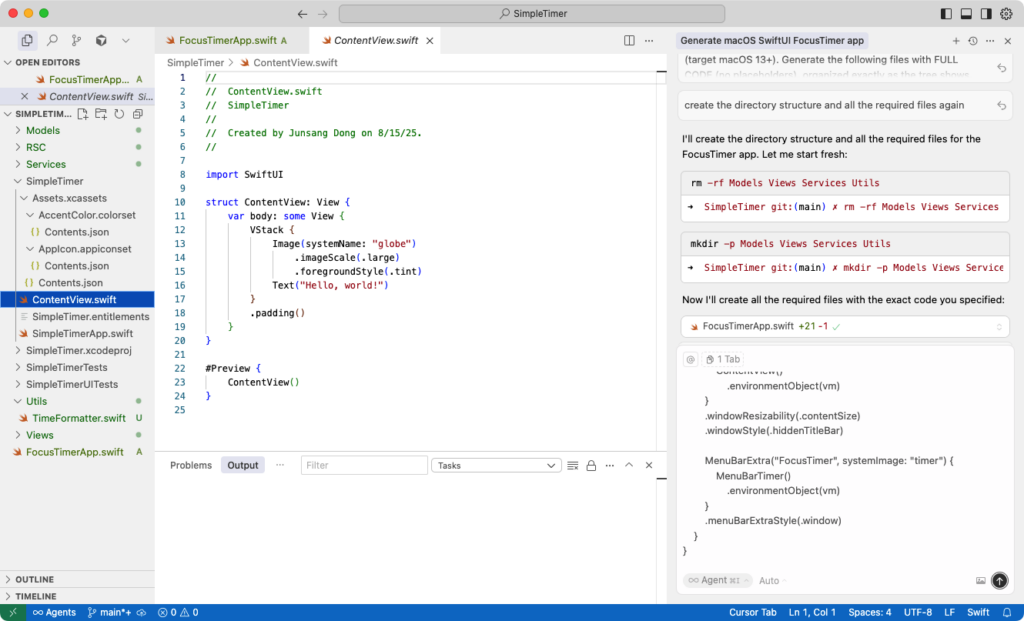Create a new file in explorer
The width and height of the screenshot is (1024, 621).
click(83, 114)
